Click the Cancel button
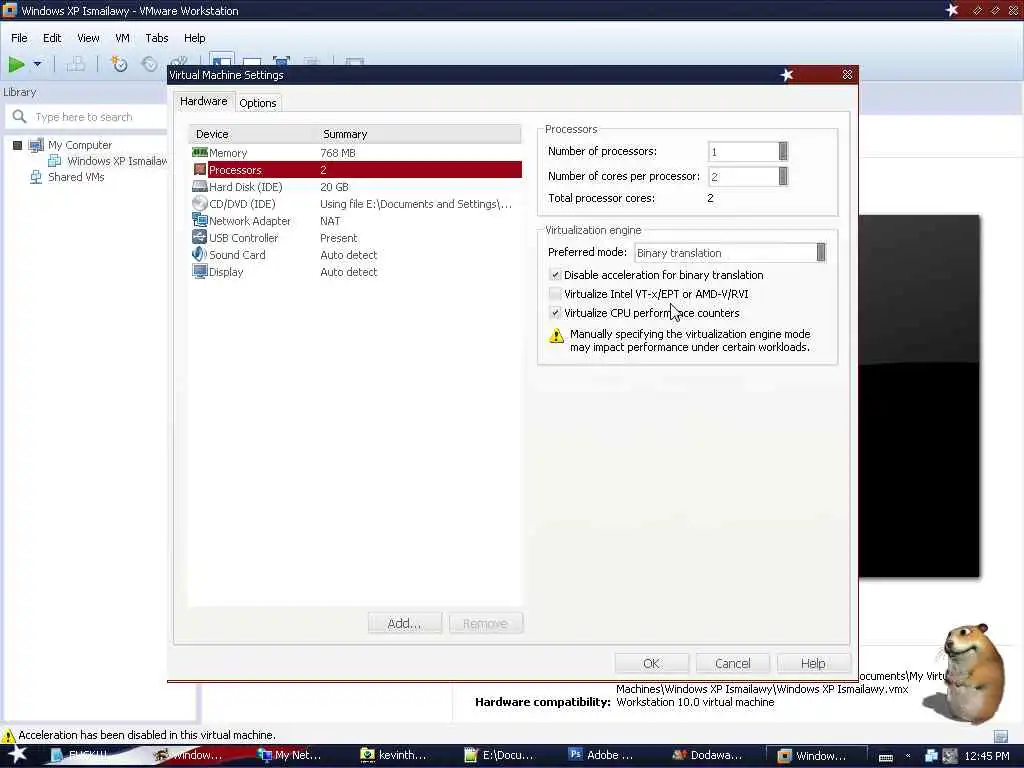This screenshot has height=768, width=1024. coord(733,664)
